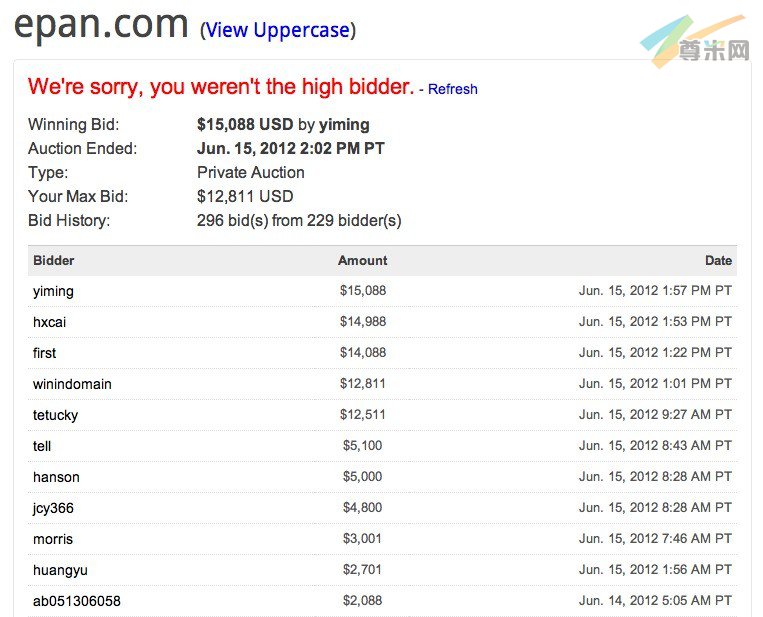Click date Jun. 14, 2012 5:05 AM PT
763x617 pixels.
click(655, 600)
